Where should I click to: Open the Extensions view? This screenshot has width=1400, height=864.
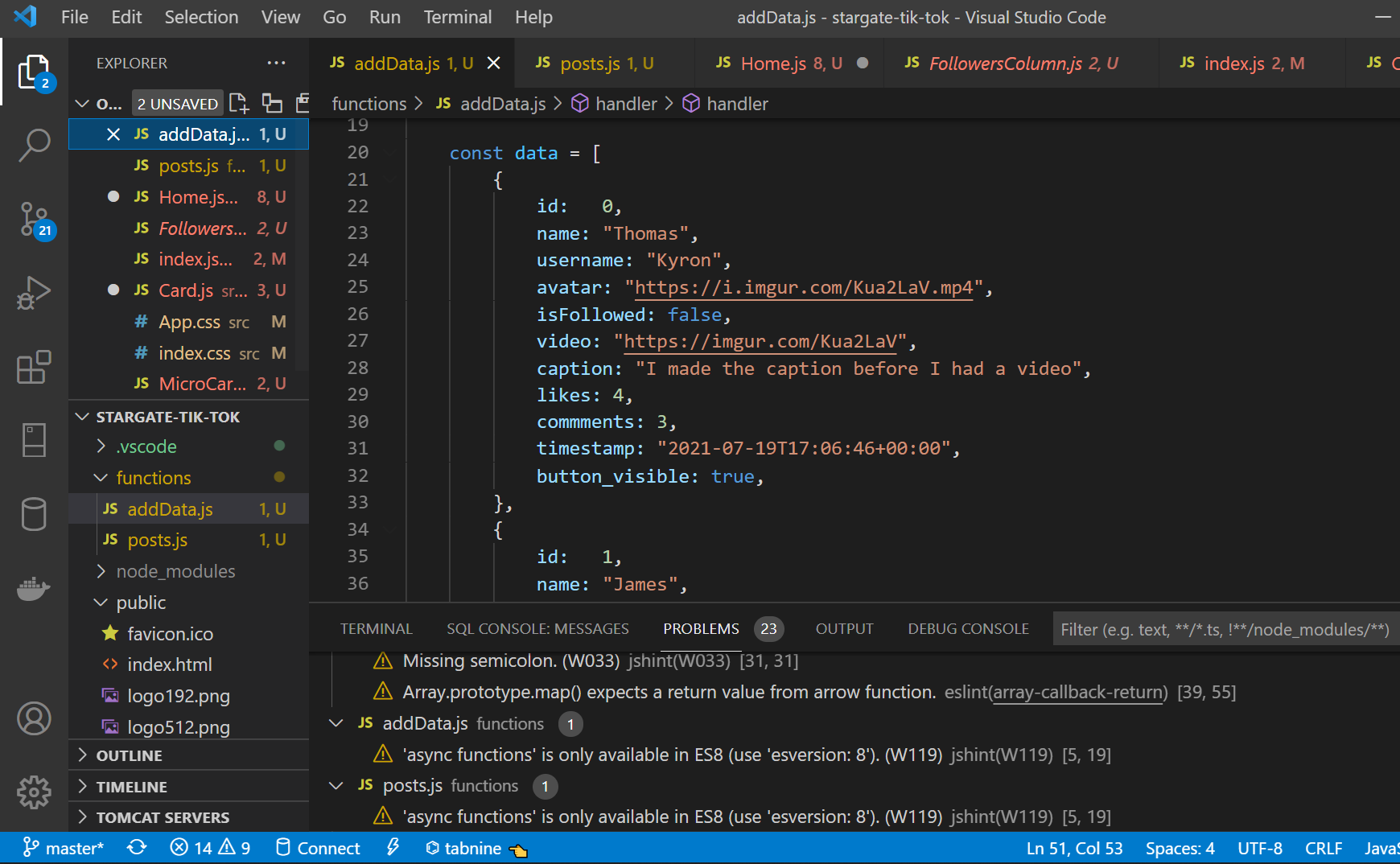[34, 368]
